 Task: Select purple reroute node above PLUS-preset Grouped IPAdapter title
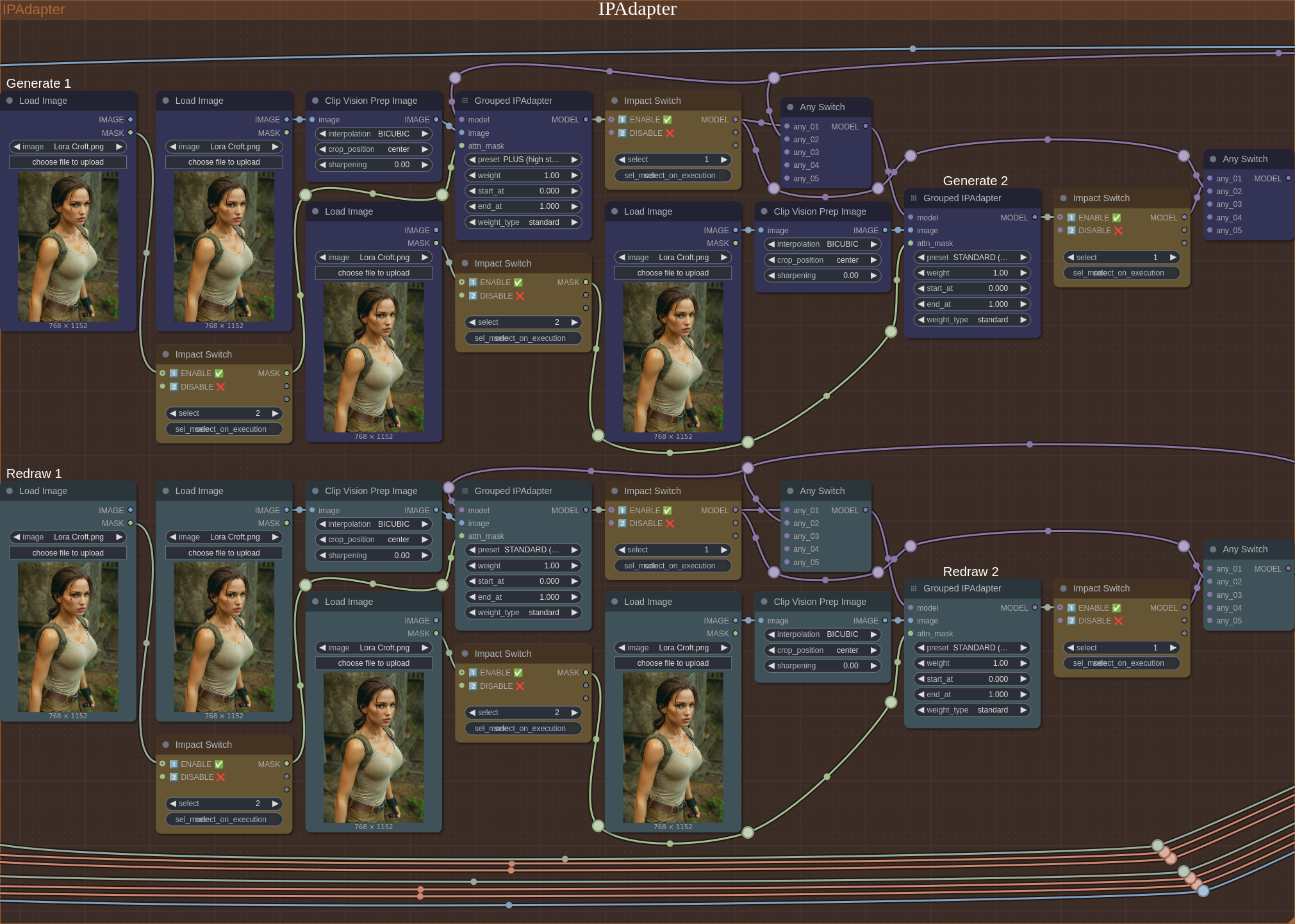(x=455, y=78)
